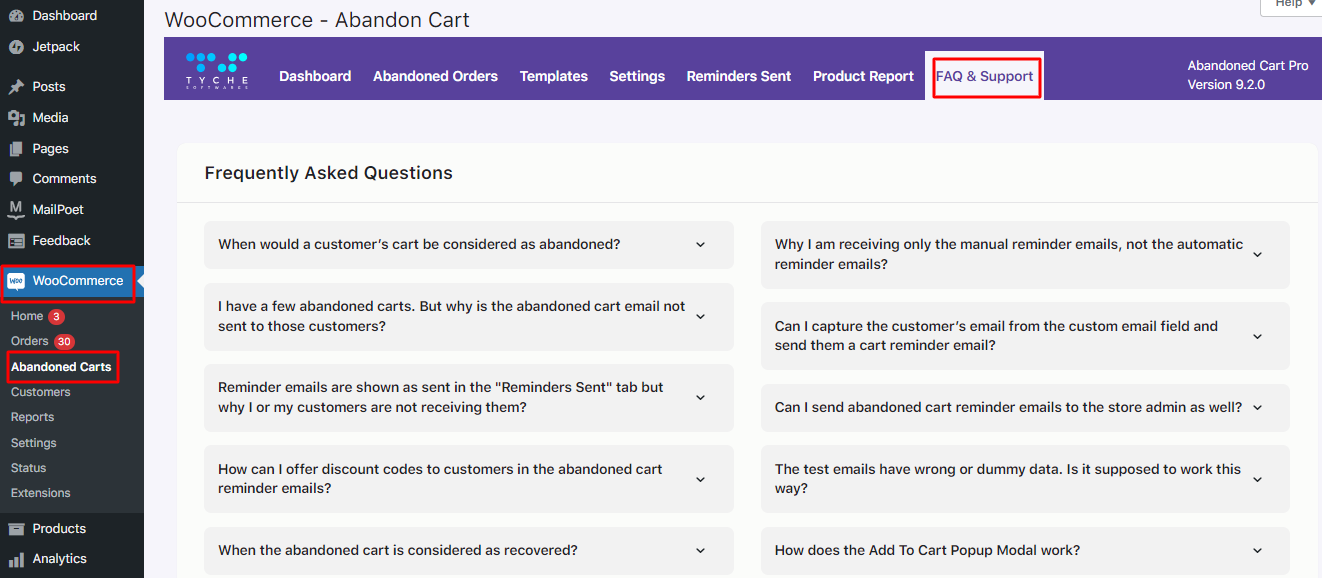Click the Orders count badge showing 30

pos(65,342)
